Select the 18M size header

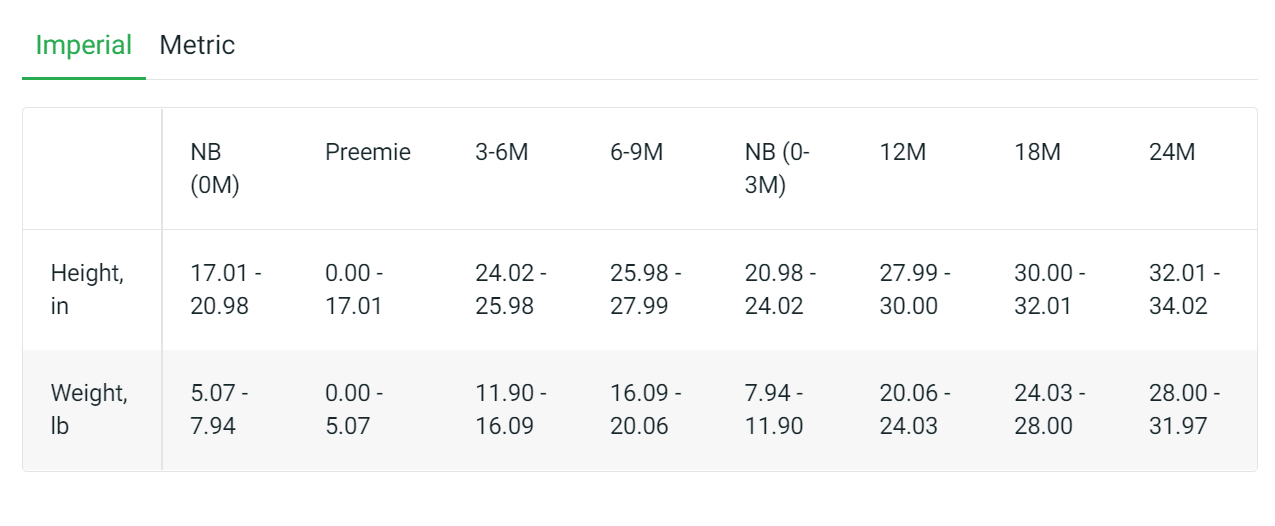point(1037,153)
